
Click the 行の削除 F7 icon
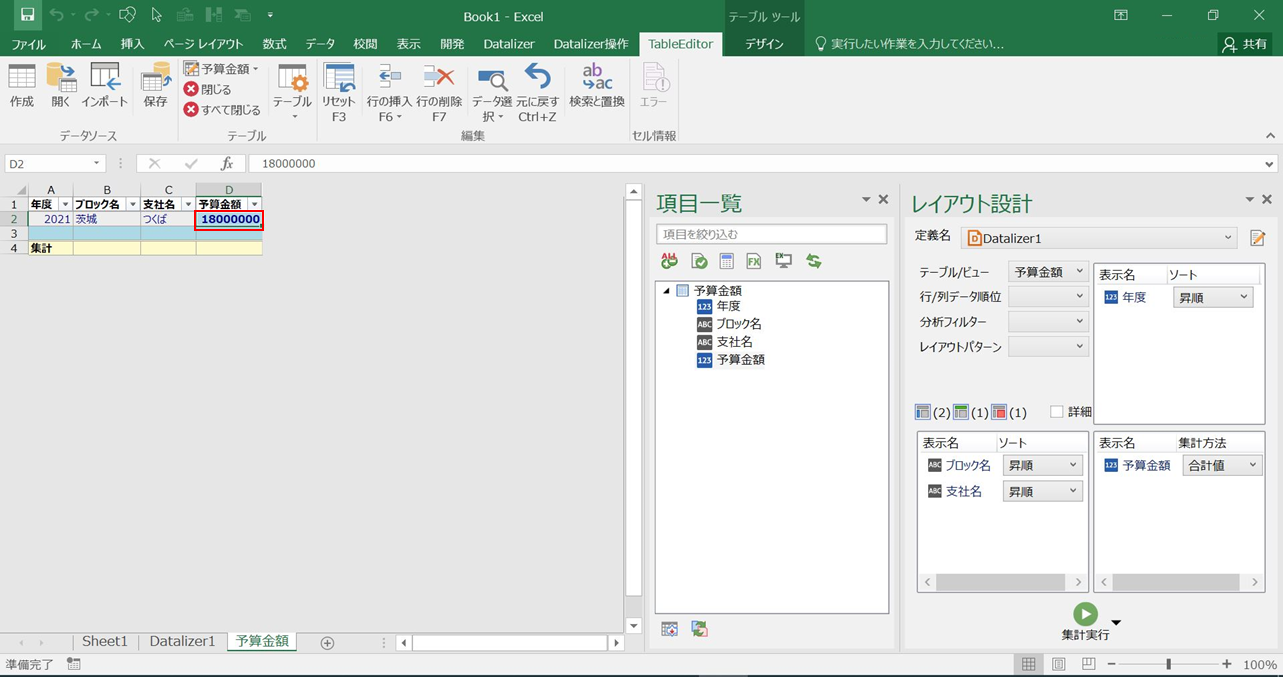point(439,90)
